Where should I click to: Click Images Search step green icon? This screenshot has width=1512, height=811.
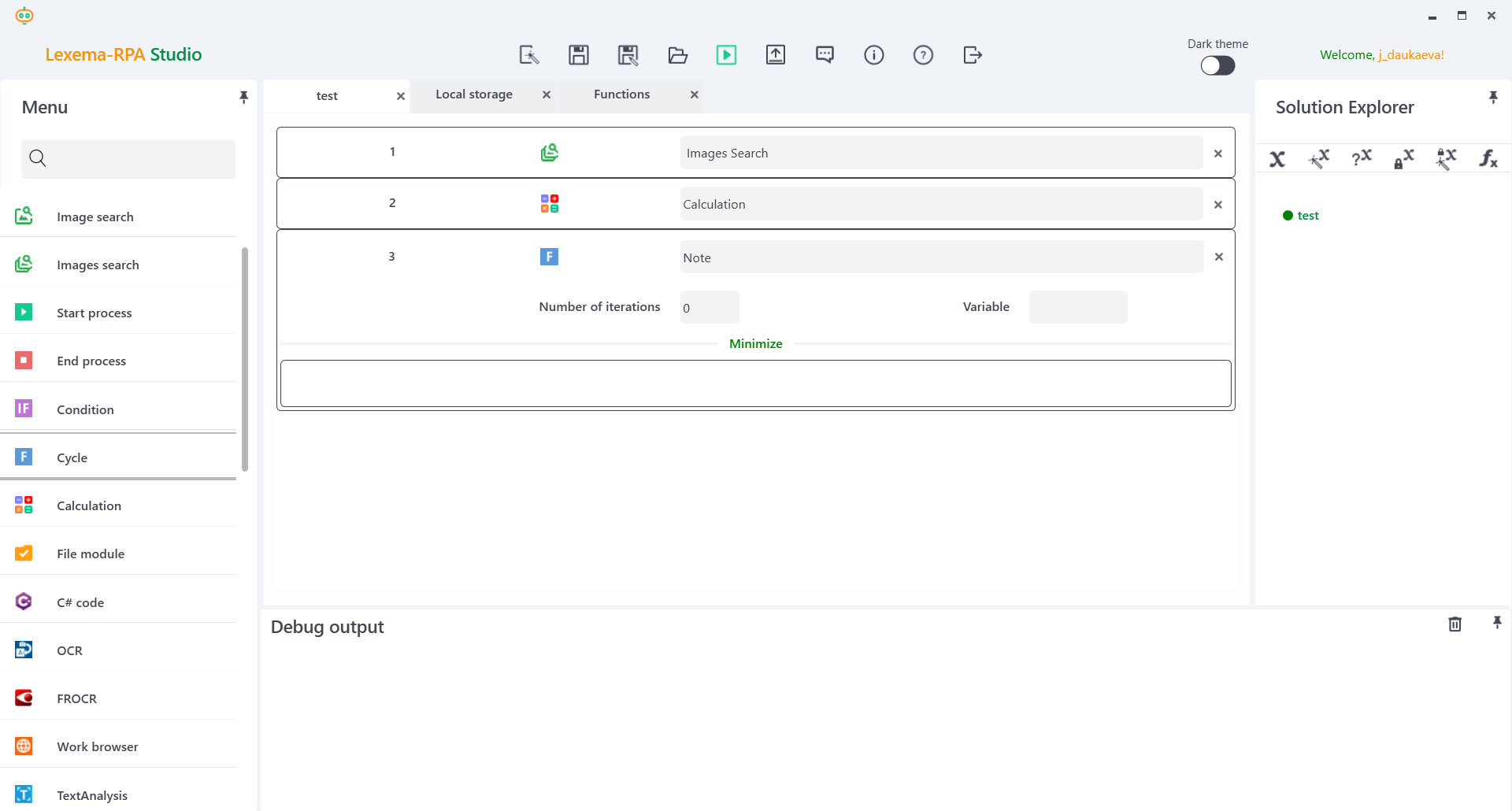(550, 153)
